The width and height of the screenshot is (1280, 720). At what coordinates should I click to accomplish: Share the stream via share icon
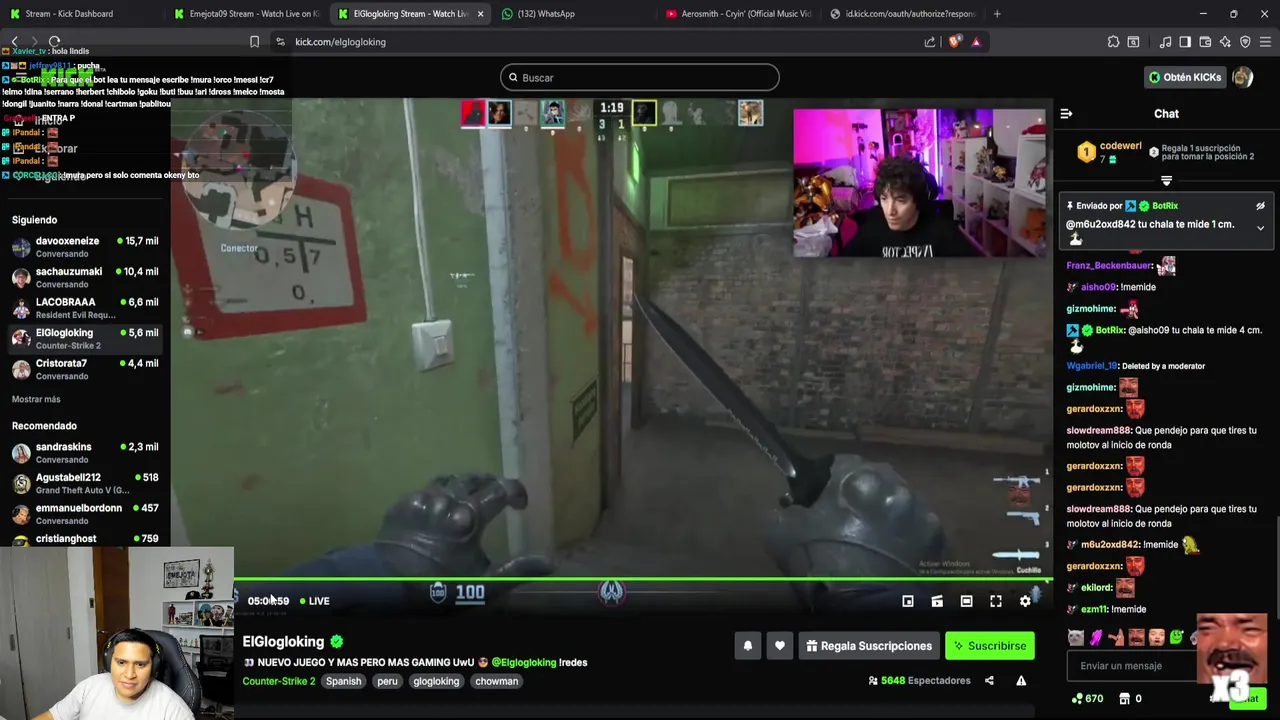(989, 681)
